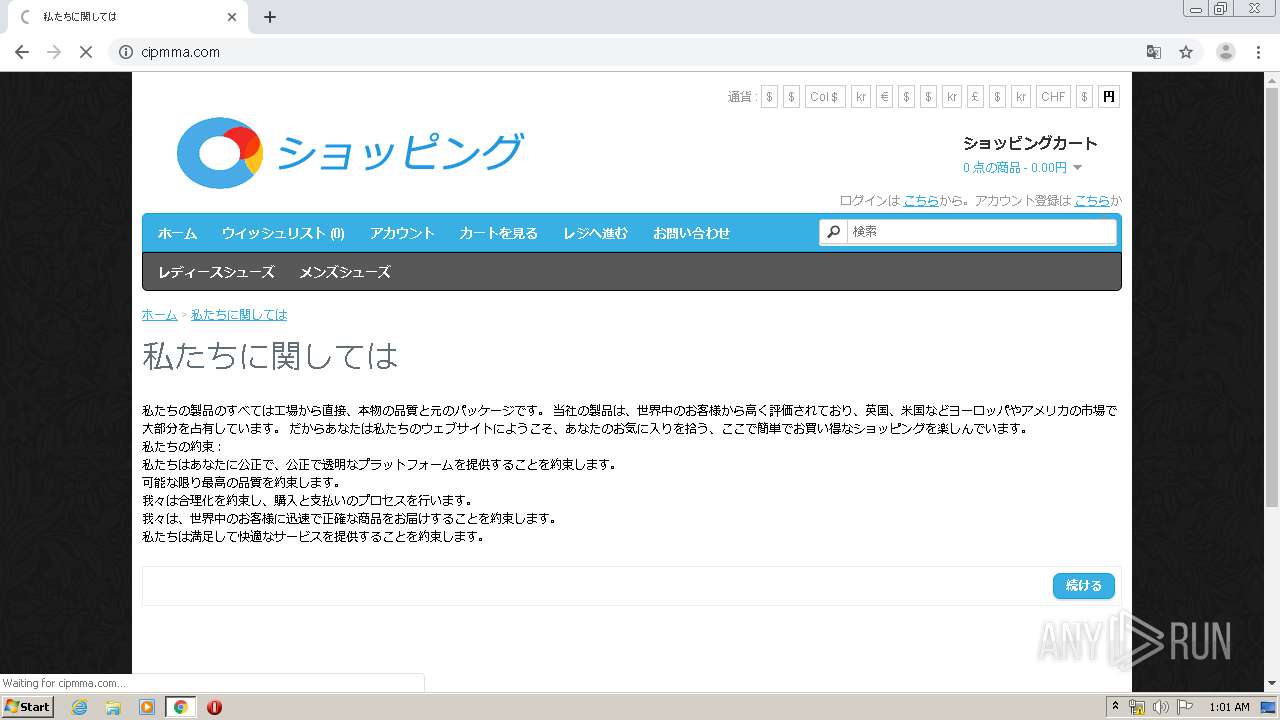Click the search magnifier icon
Screen dimensions: 1280x720
coord(833,232)
